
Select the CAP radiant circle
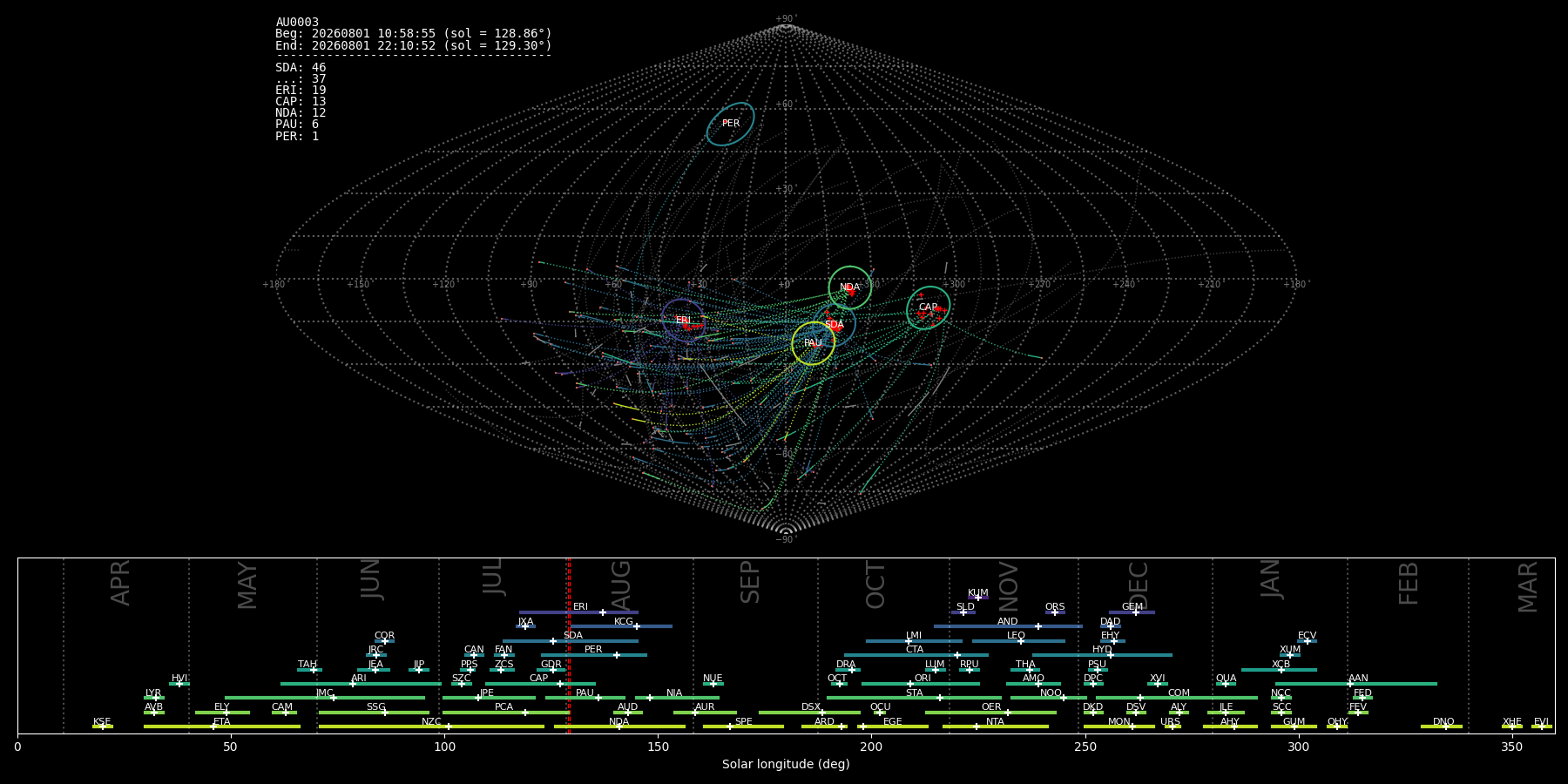[x=928, y=308]
